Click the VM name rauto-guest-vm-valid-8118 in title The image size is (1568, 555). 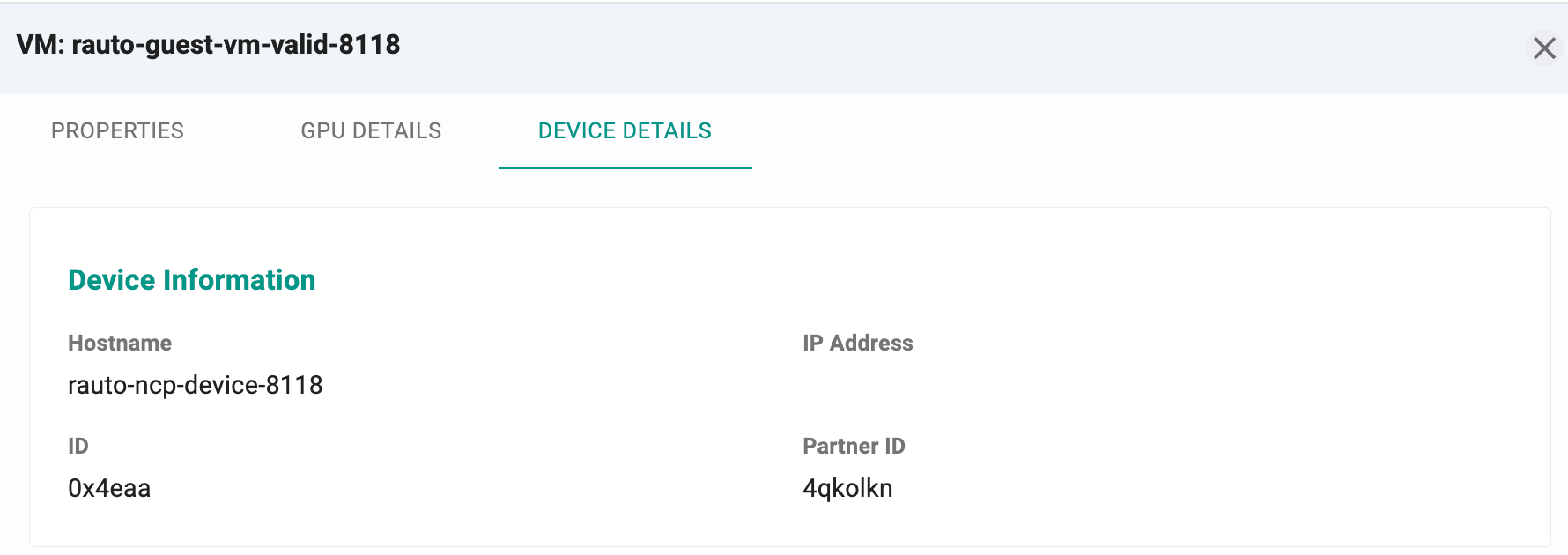pyautogui.click(x=236, y=45)
